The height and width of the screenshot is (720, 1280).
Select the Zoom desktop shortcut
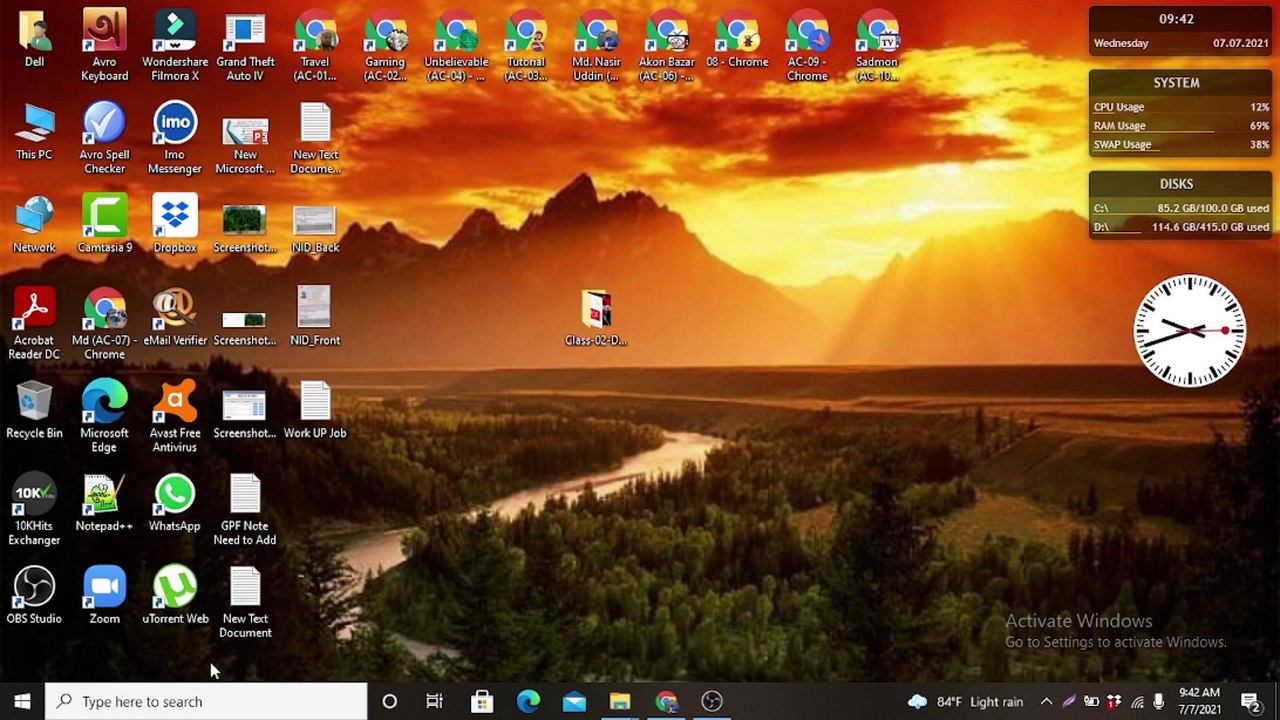click(104, 596)
